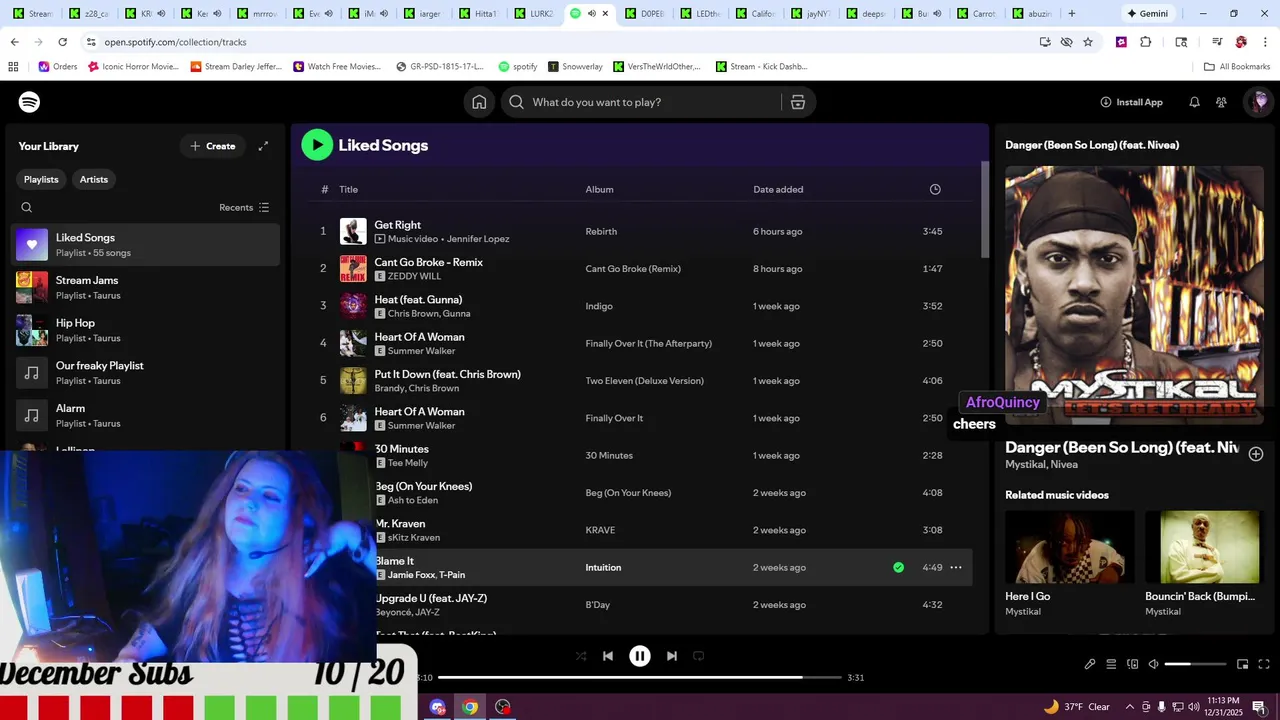Select the Stream Jams playlist

click(x=146, y=287)
